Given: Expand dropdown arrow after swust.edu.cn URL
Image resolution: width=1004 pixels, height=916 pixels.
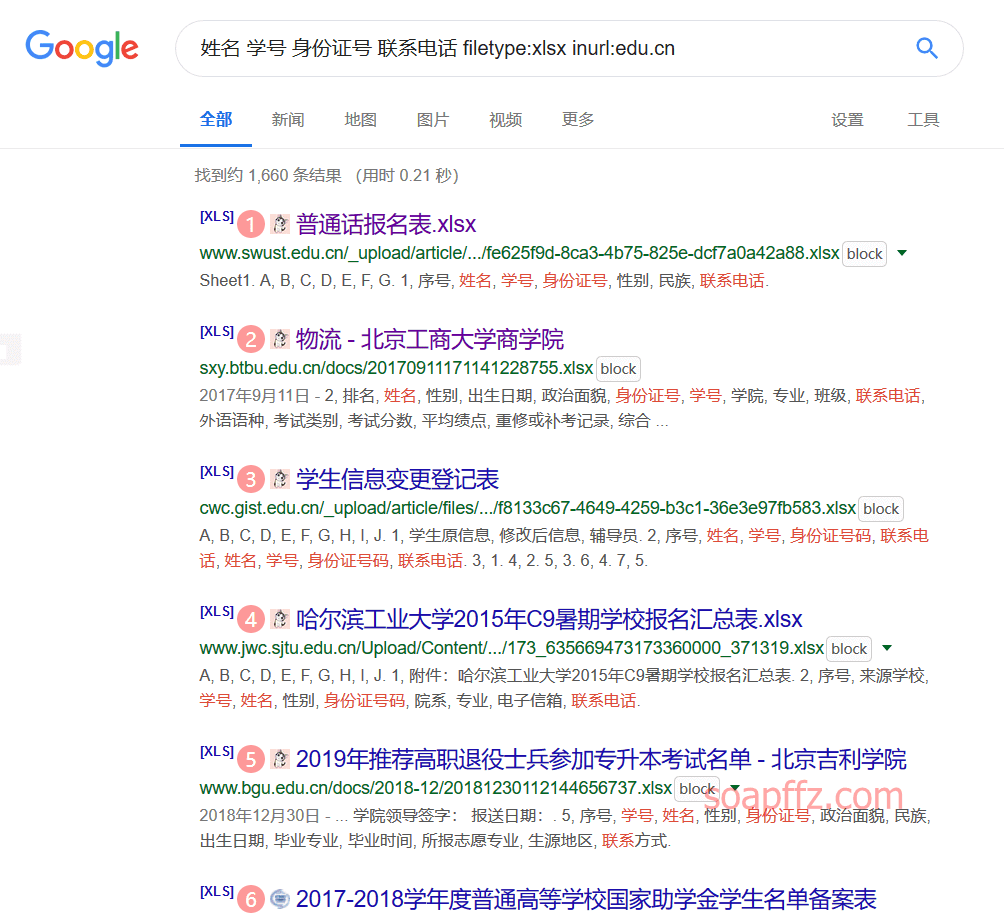Looking at the screenshot, I should (x=902, y=253).
